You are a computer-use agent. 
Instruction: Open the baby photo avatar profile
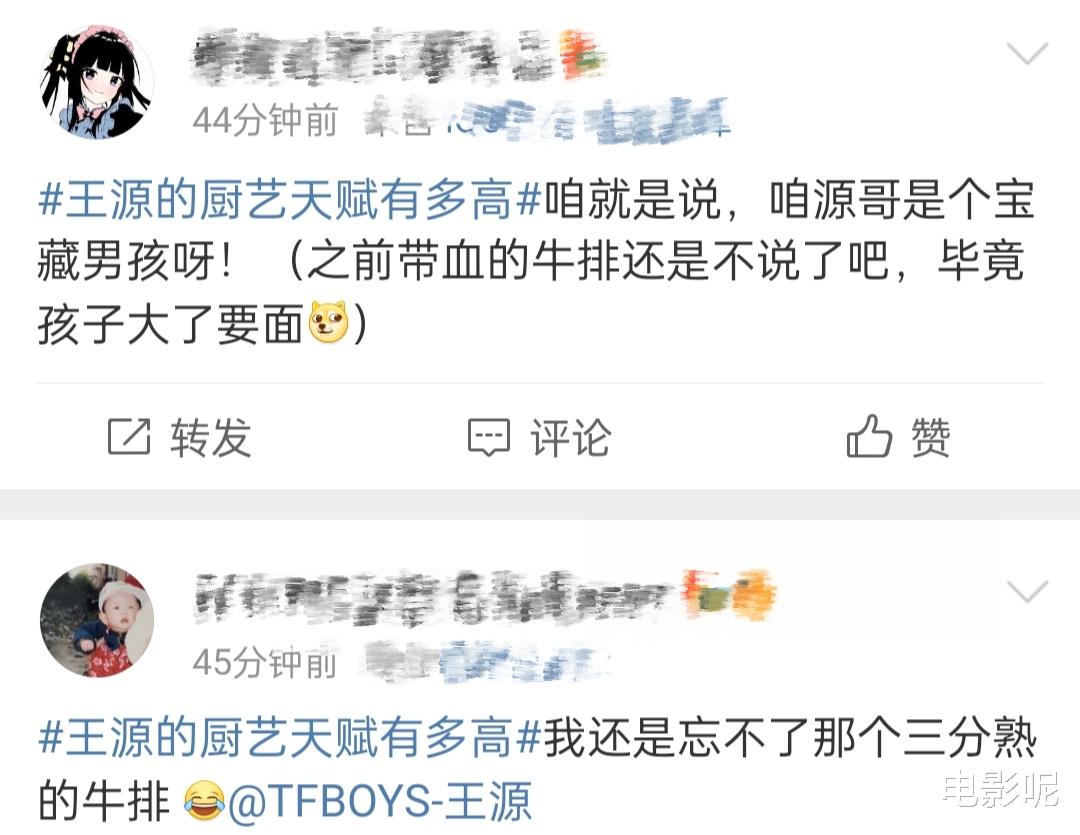coord(96,620)
